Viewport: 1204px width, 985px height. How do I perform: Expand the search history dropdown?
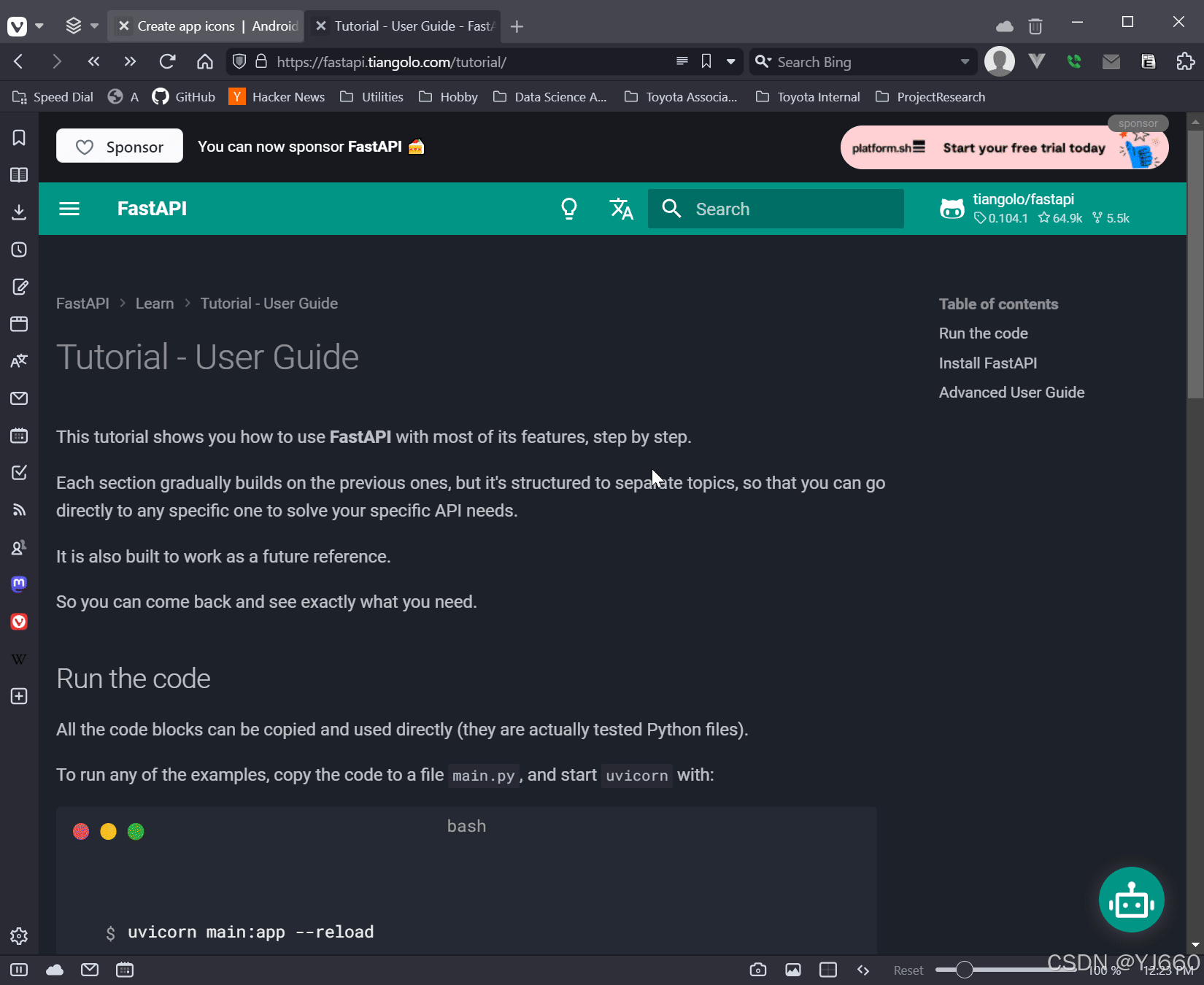965,62
